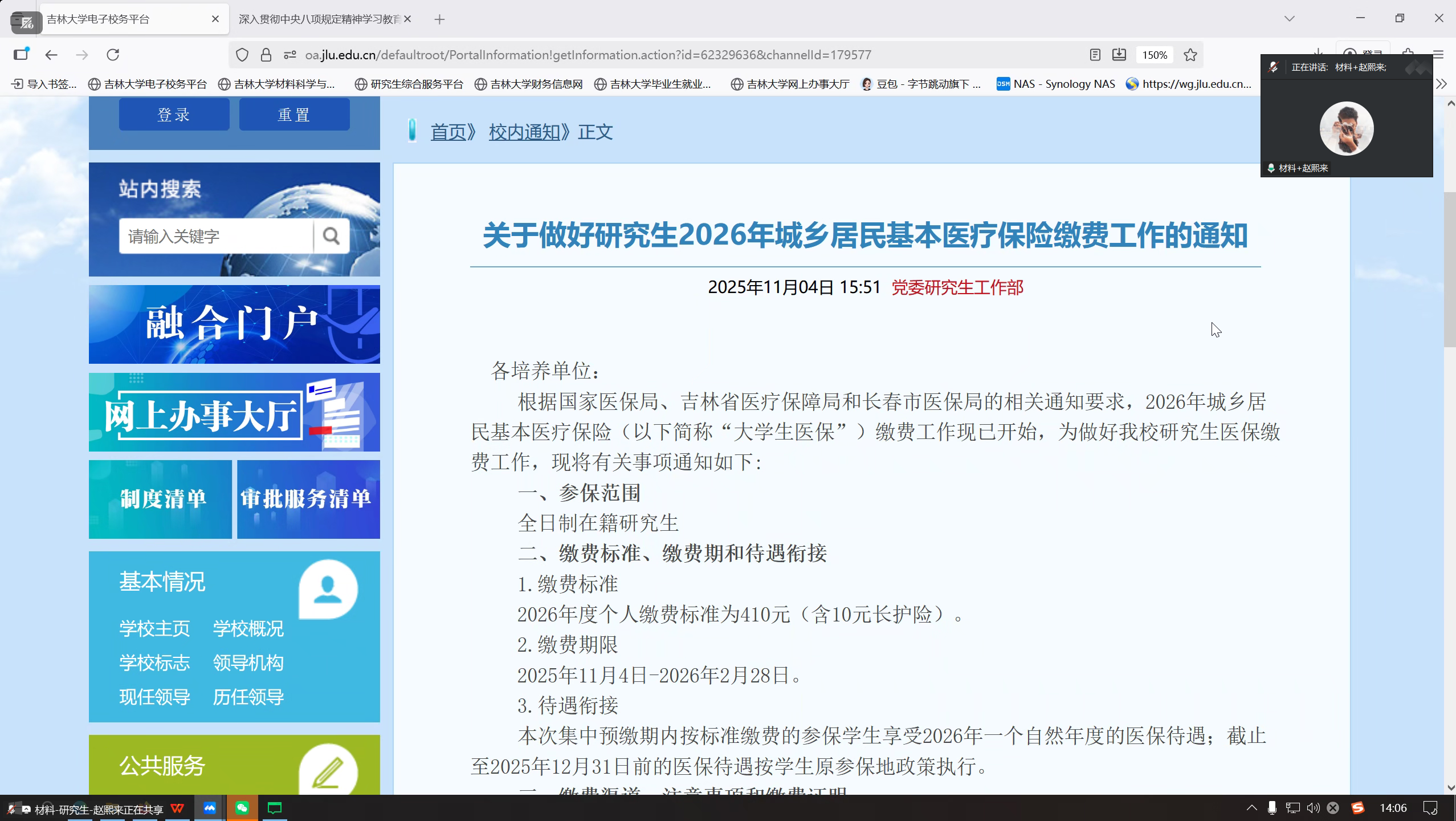Click the 150% zoom level indicator
The width and height of the screenshot is (1456, 821).
tap(1155, 55)
